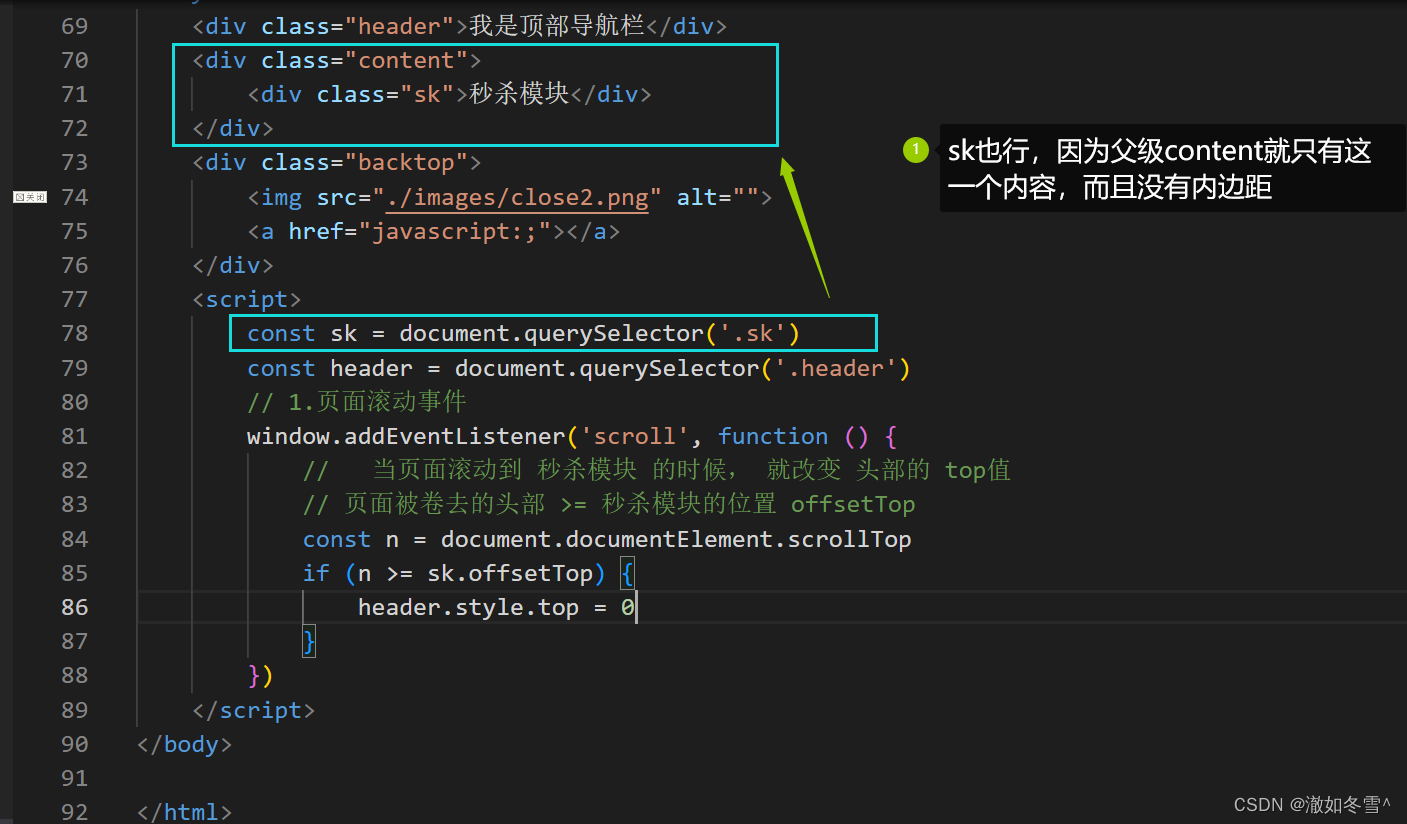
Task: Click the closing body tag on line 90
Action: 185,744
